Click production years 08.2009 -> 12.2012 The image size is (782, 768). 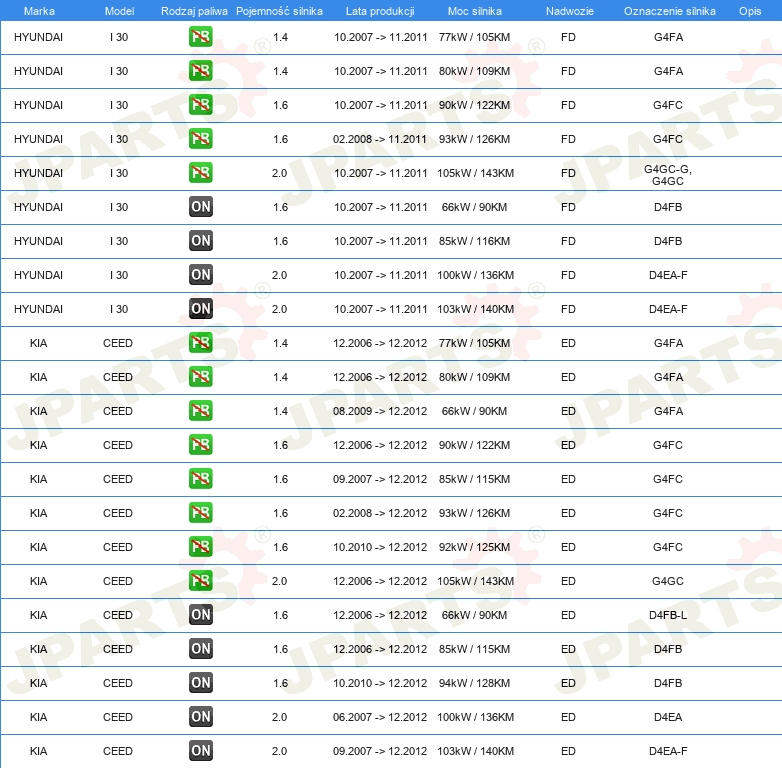pyautogui.click(x=380, y=411)
